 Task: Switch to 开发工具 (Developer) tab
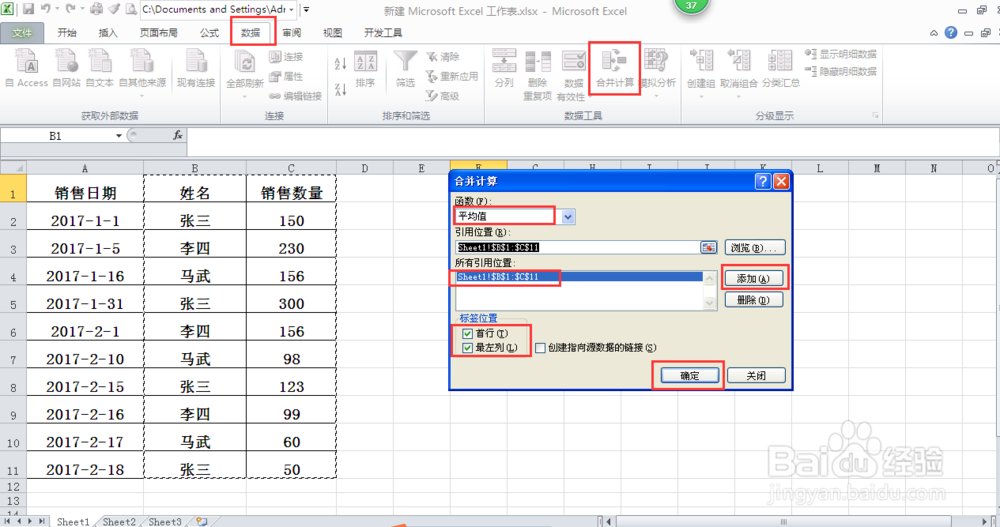383,33
